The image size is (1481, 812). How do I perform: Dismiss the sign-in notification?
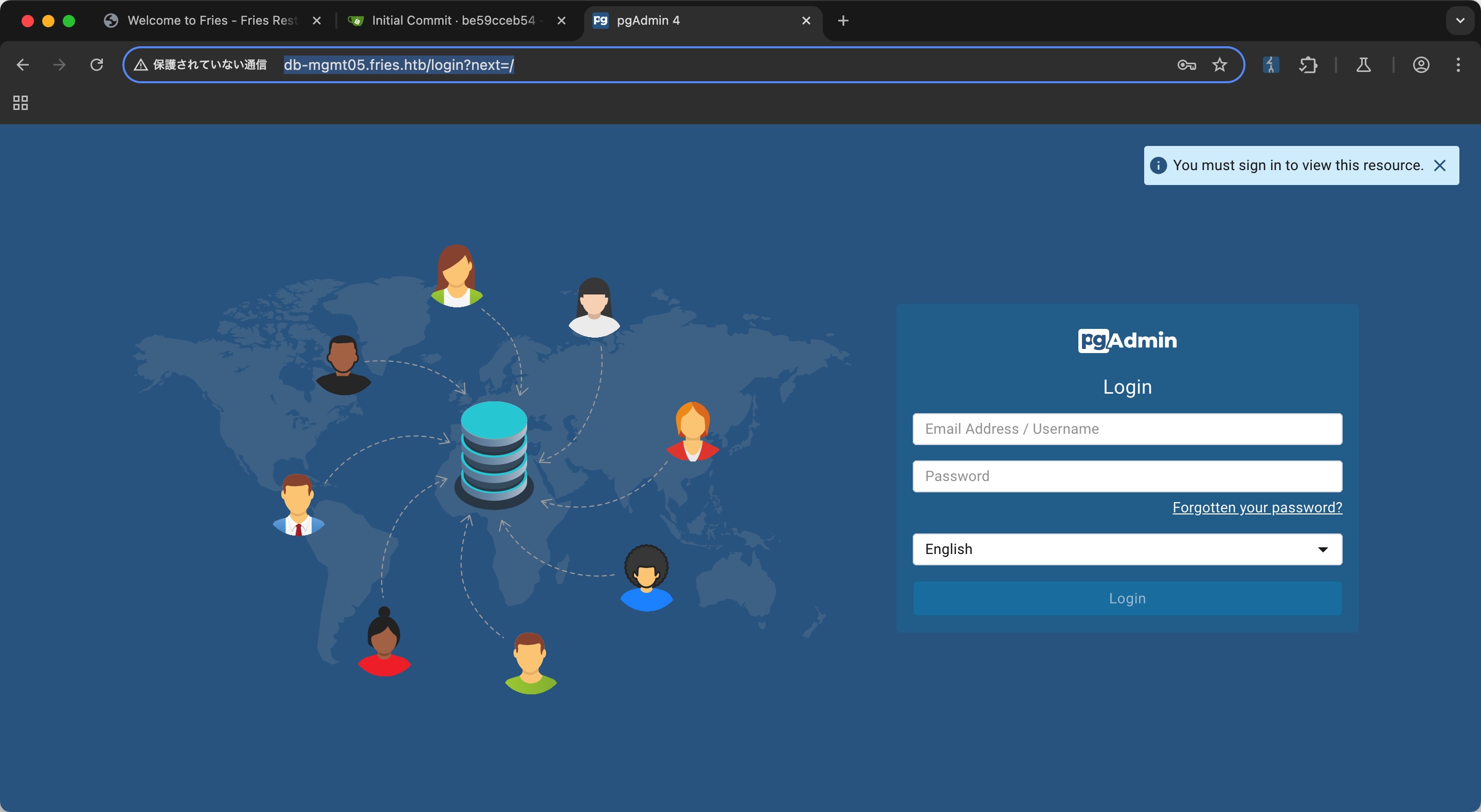pos(1440,165)
